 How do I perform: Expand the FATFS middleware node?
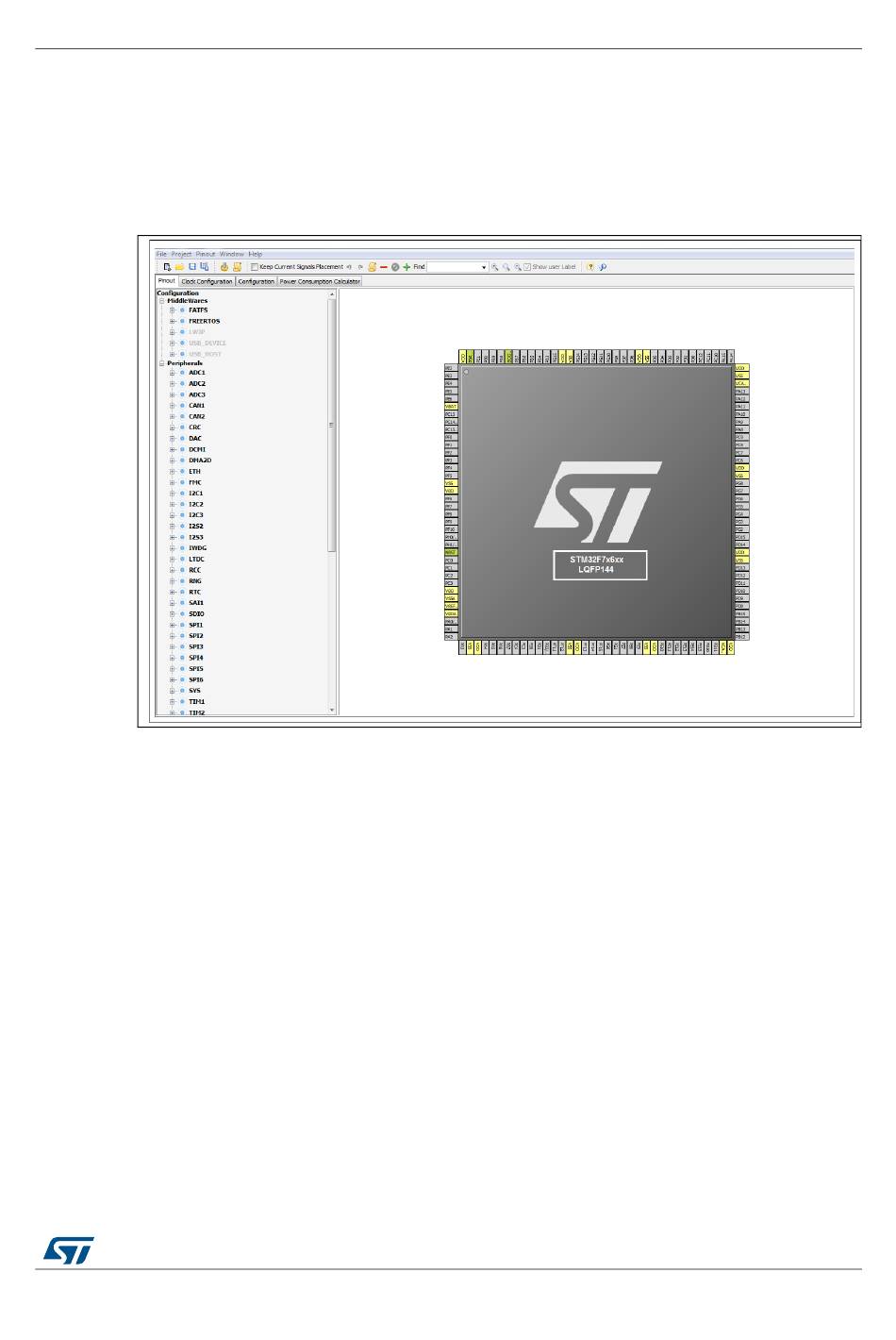[173, 310]
